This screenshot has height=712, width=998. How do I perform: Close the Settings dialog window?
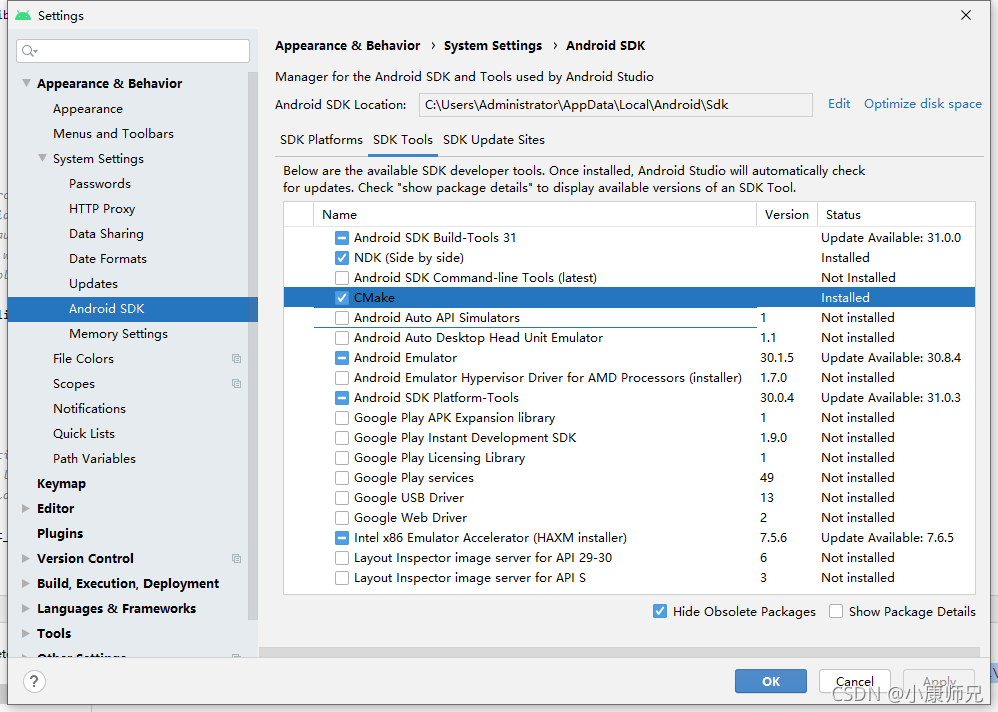click(966, 15)
